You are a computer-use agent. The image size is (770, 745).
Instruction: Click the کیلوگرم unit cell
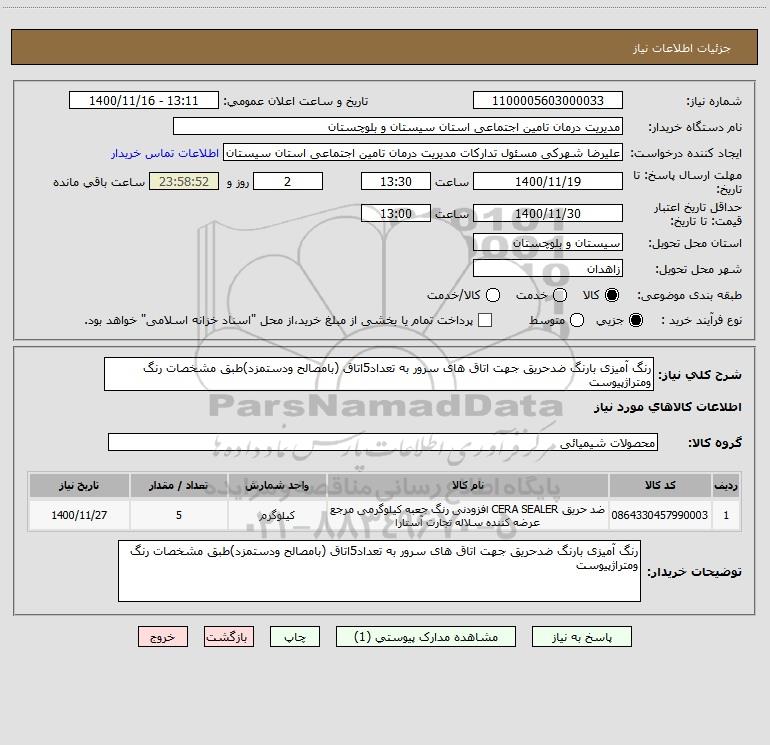click(x=277, y=515)
